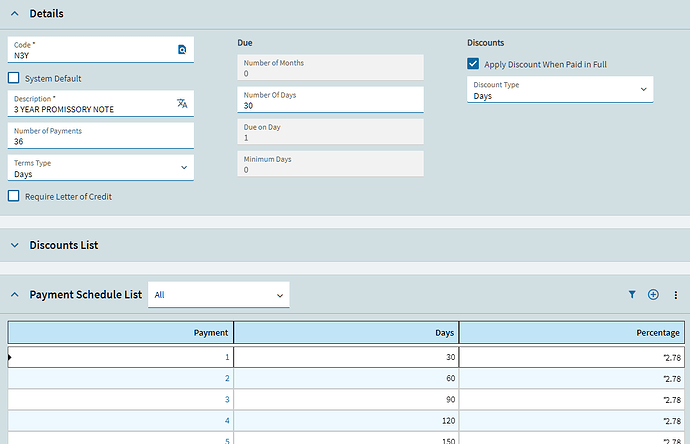Select the Minimum Days field
This screenshot has width=690, height=444.
coord(330,164)
